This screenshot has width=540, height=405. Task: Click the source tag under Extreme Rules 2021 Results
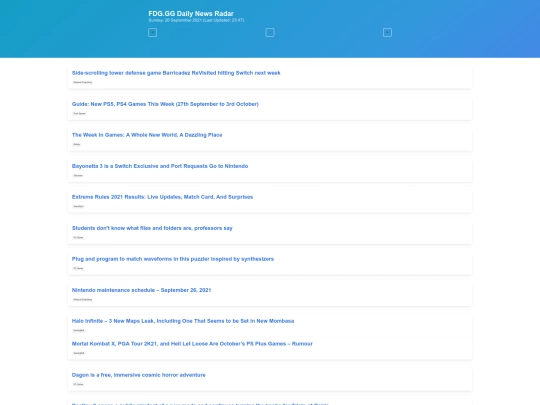click(78, 206)
